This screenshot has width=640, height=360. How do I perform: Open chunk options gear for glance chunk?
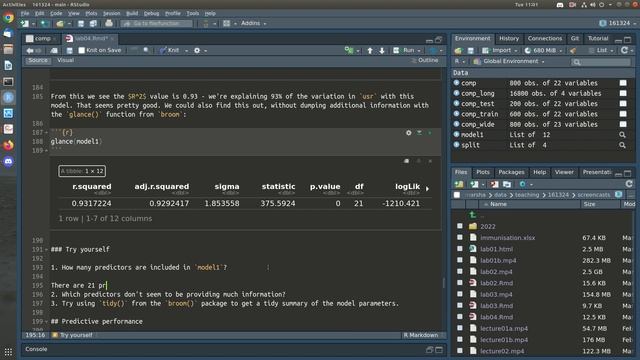409,133
